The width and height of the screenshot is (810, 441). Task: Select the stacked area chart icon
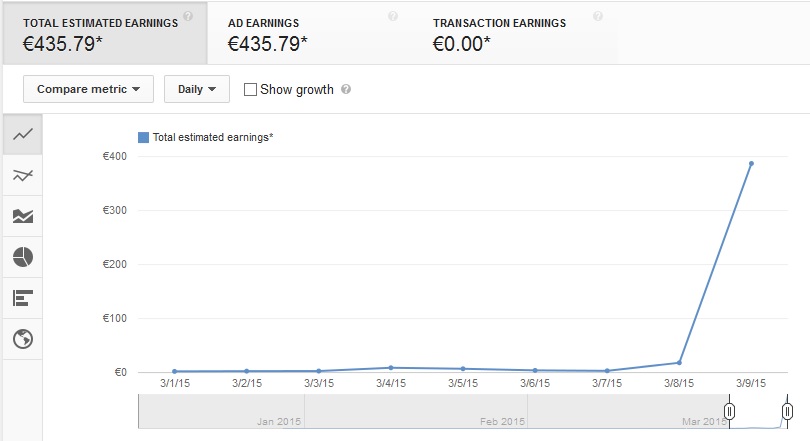[x=22, y=216]
